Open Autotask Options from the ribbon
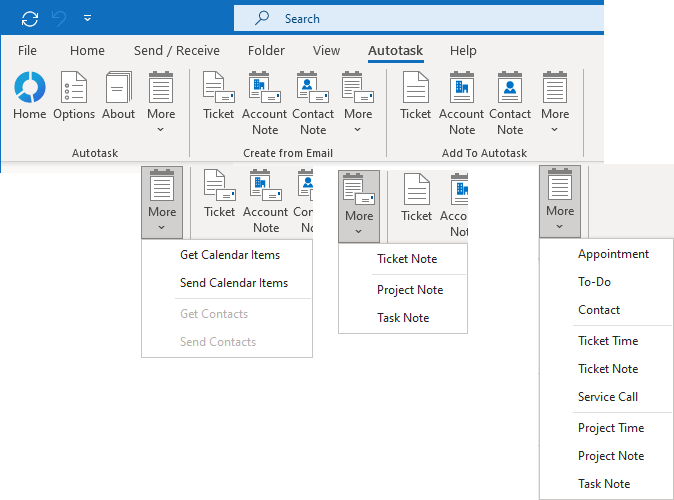Screen dimensions: 674x500 tap(74, 97)
